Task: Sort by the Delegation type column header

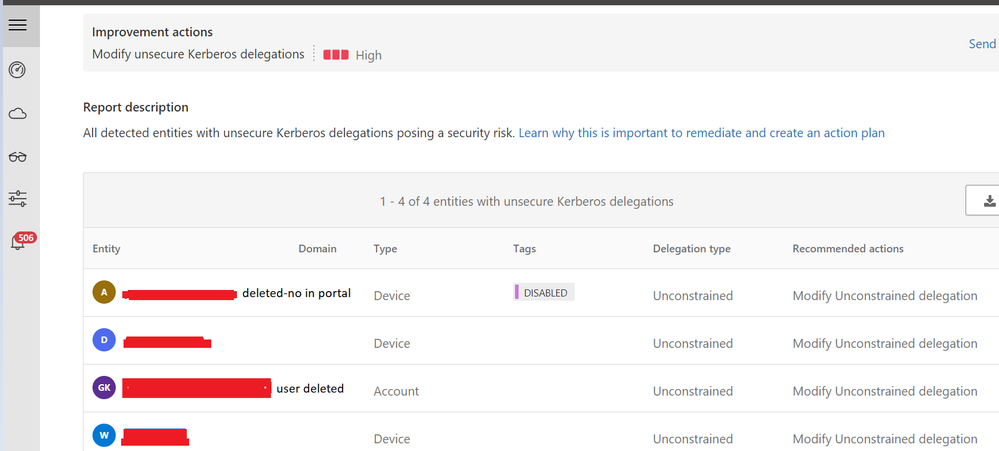Action: pyautogui.click(x=691, y=249)
